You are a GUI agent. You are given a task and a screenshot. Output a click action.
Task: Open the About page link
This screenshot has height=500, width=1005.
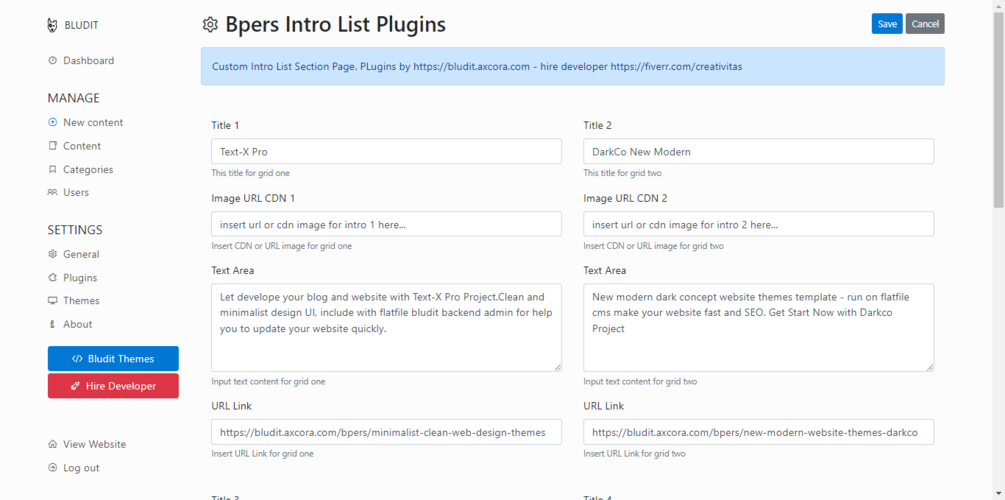pos(77,325)
